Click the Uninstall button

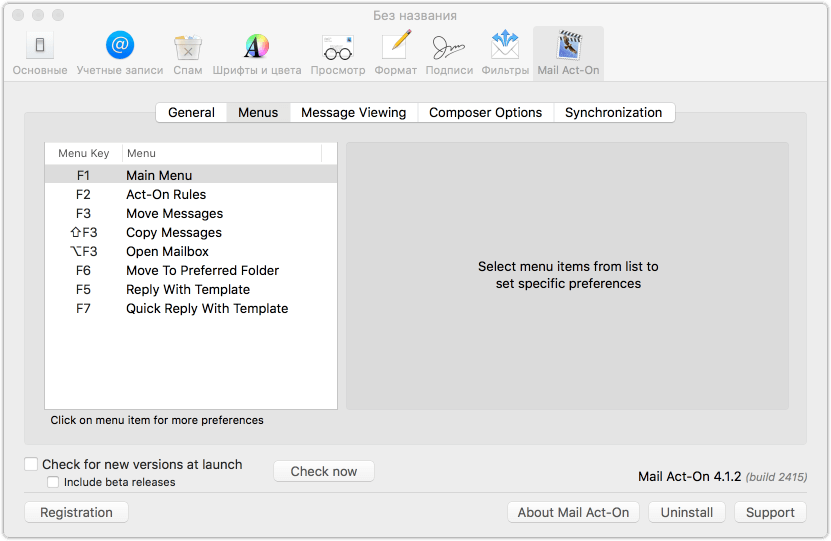click(687, 512)
